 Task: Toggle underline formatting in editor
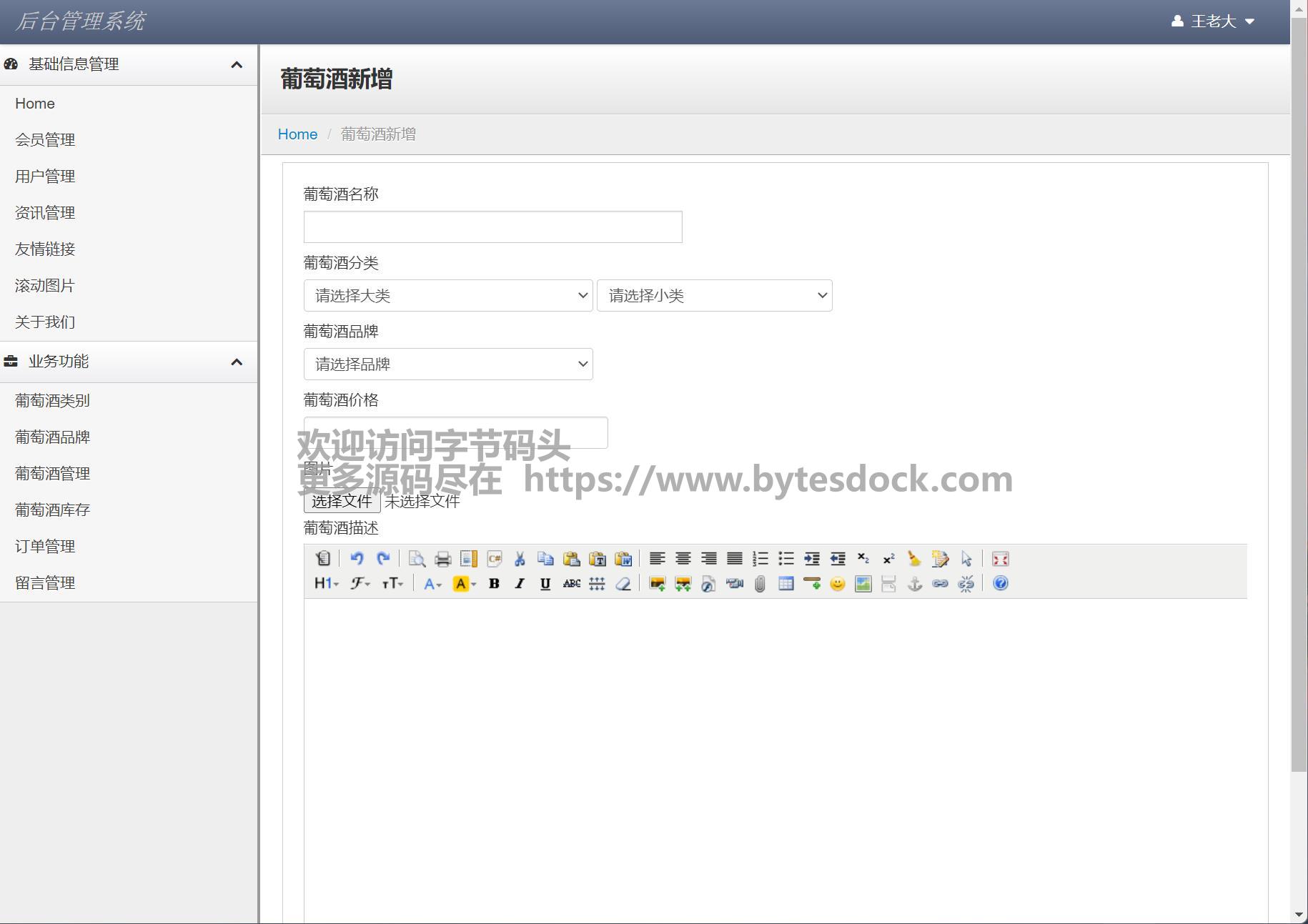[545, 584]
